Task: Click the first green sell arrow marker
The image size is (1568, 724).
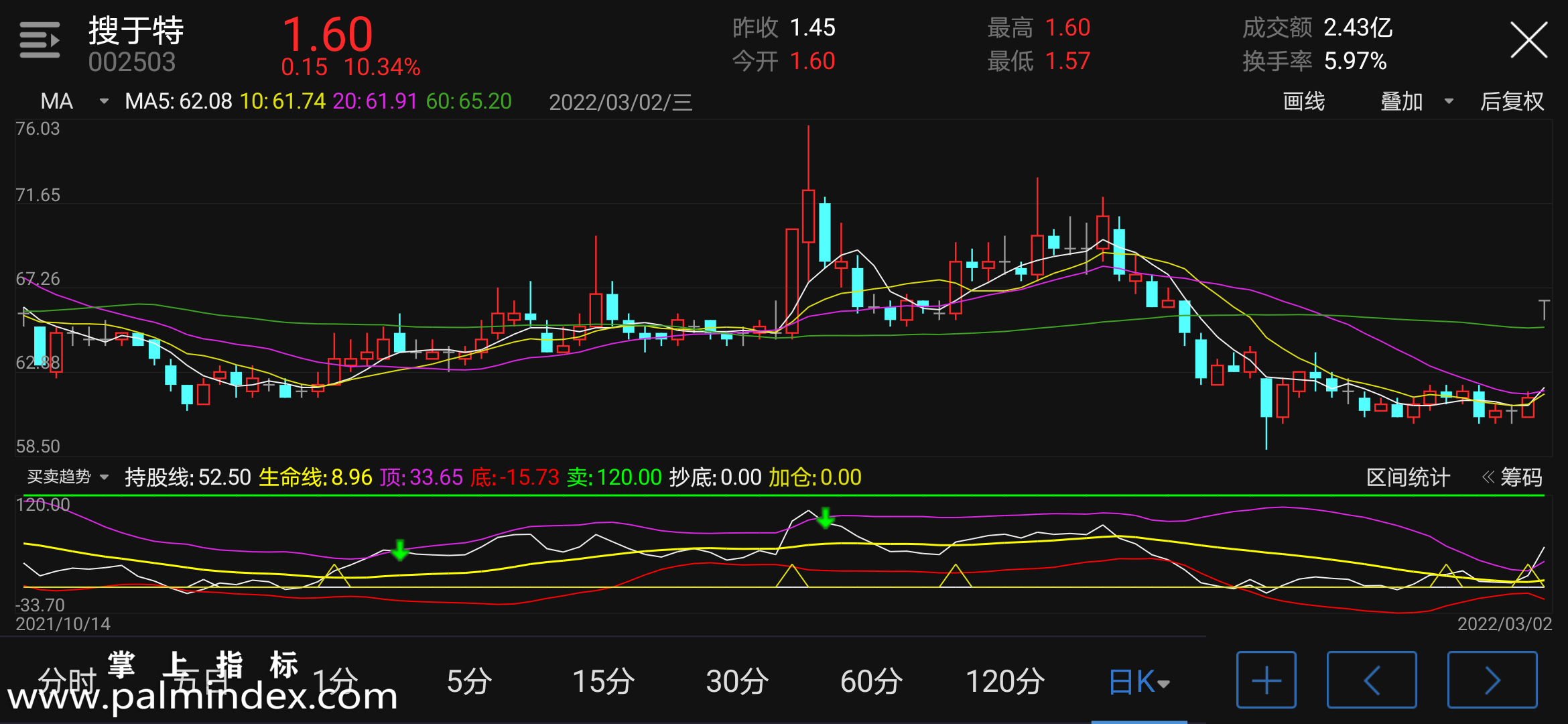Action: click(x=400, y=550)
